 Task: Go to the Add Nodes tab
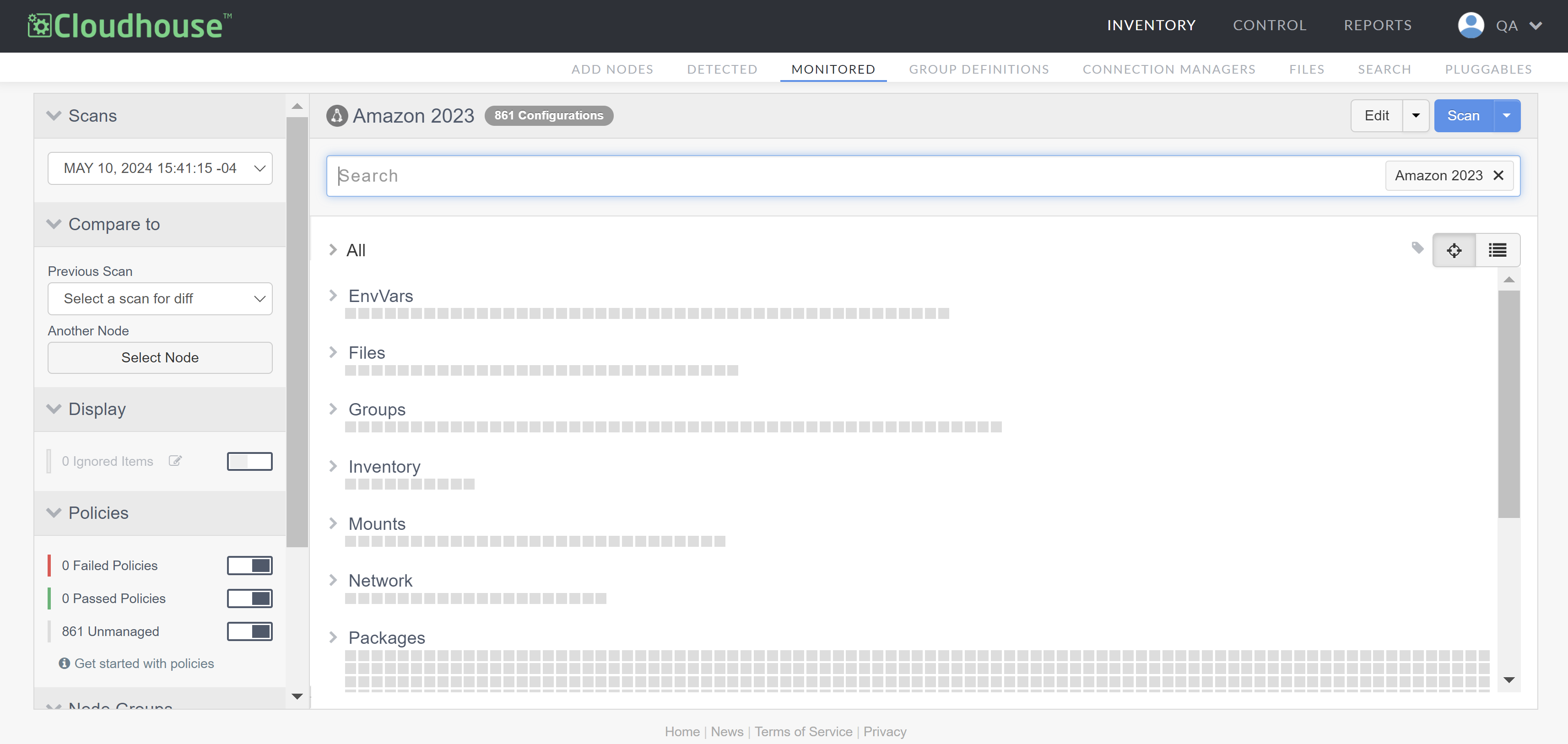click(612, 70)
